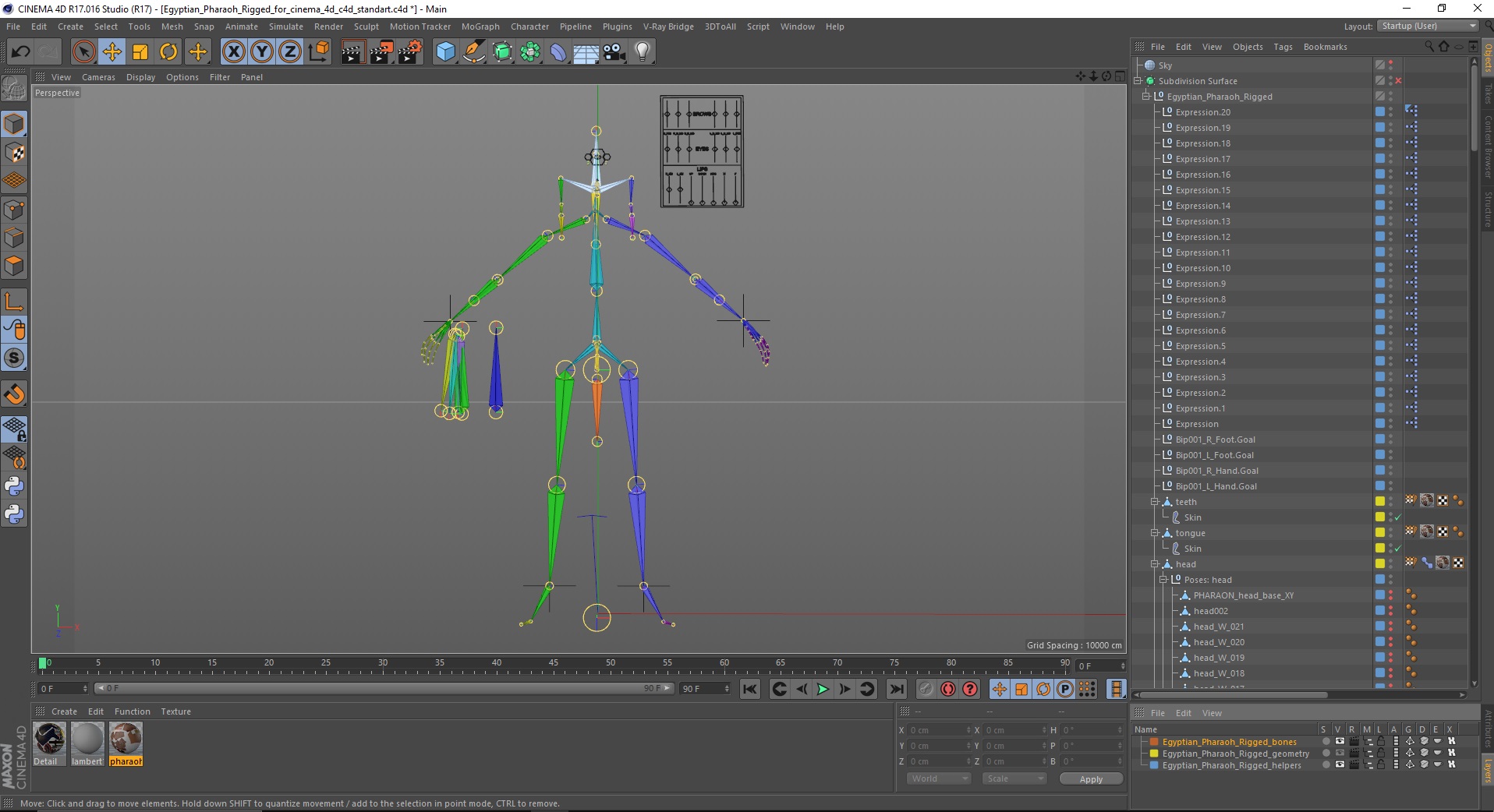Collapse the head object

[1155, 564]
